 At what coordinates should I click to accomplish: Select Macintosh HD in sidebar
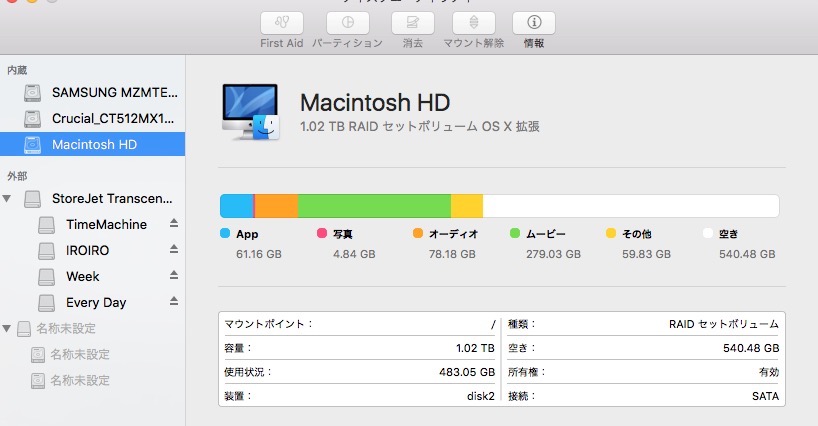tap(94, 144)
